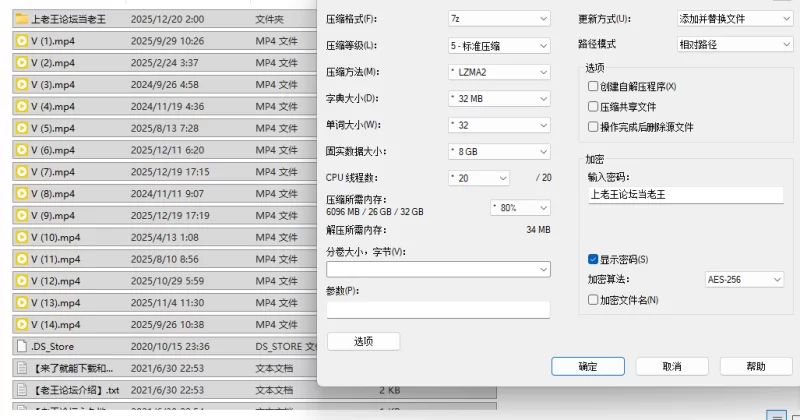Click the video icon of V (10).mp4
This screenshot has width=800, height=420.
(21, 237)
